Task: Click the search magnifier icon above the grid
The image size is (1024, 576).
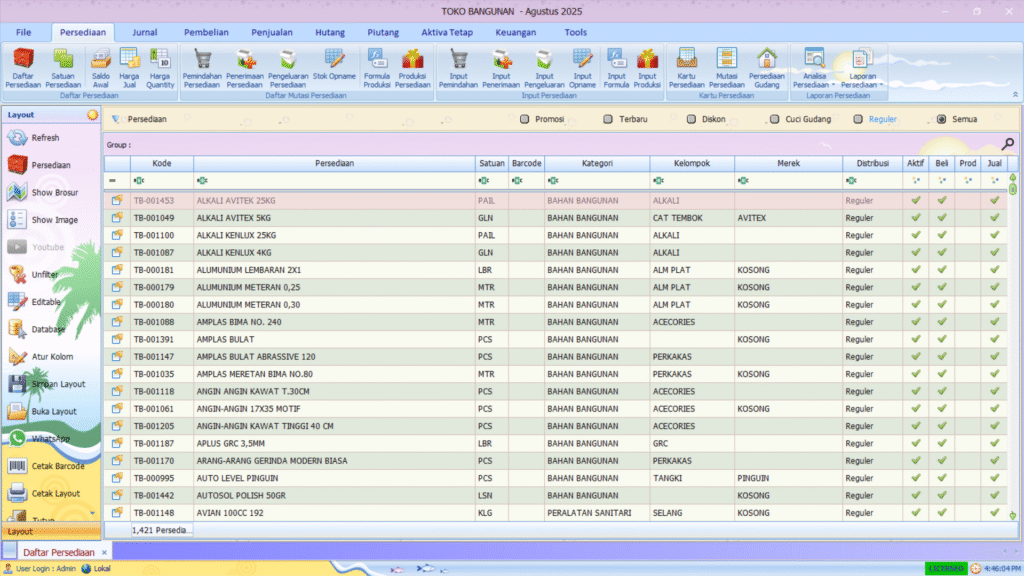Action: coord(1008,144)
